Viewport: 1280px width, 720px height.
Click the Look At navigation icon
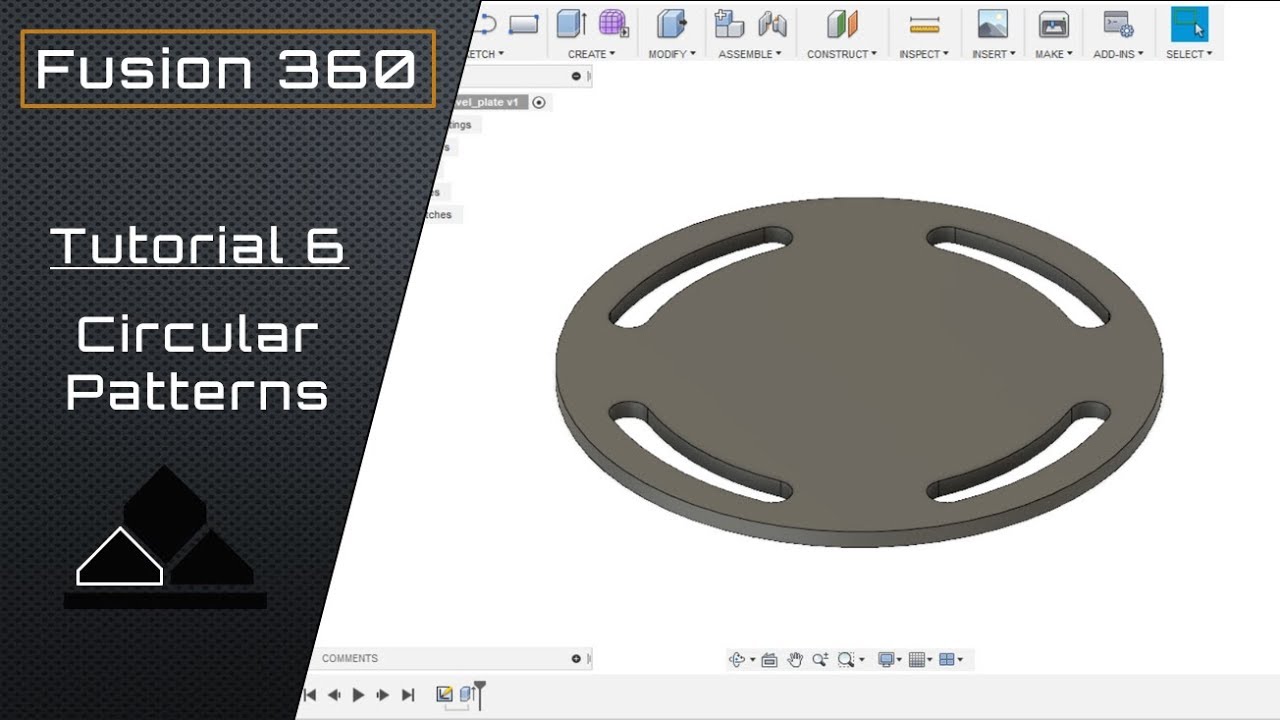[x=769, y=659]
